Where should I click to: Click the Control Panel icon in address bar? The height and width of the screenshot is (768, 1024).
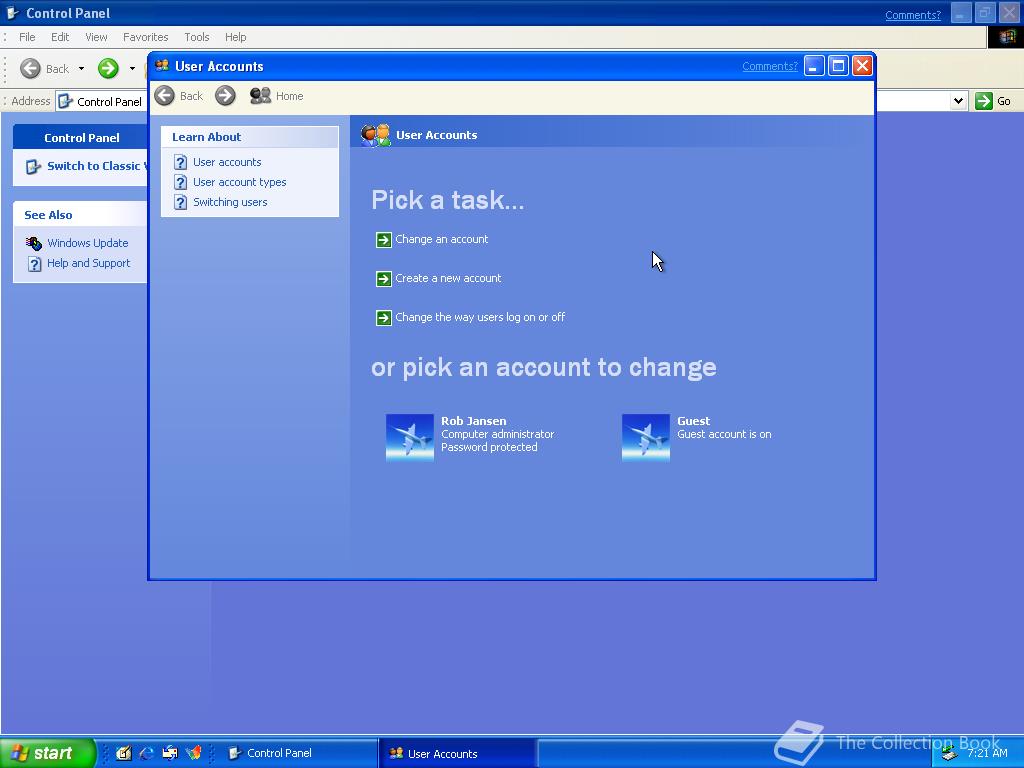[65, 101]
